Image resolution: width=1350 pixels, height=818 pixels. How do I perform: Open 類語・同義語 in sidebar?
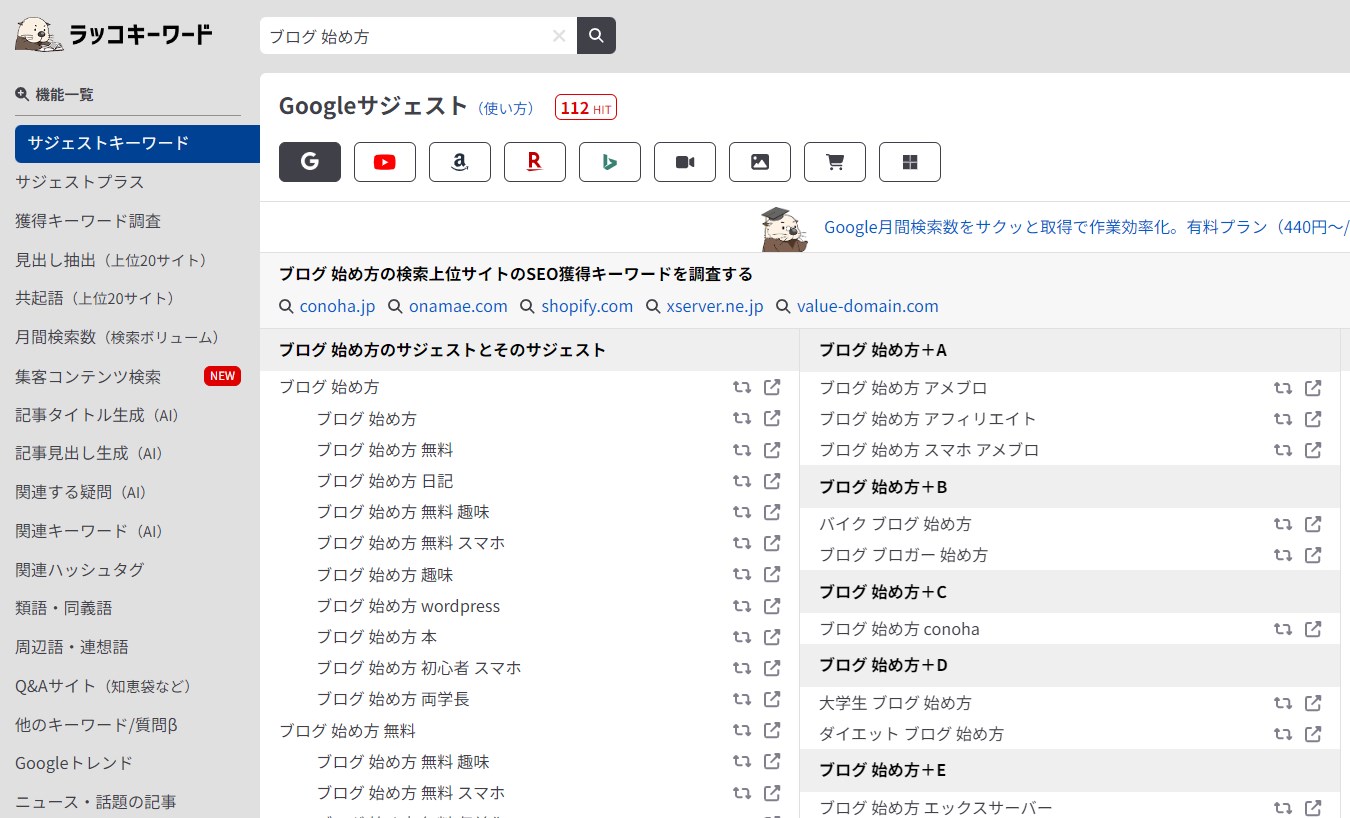[64, 608]
